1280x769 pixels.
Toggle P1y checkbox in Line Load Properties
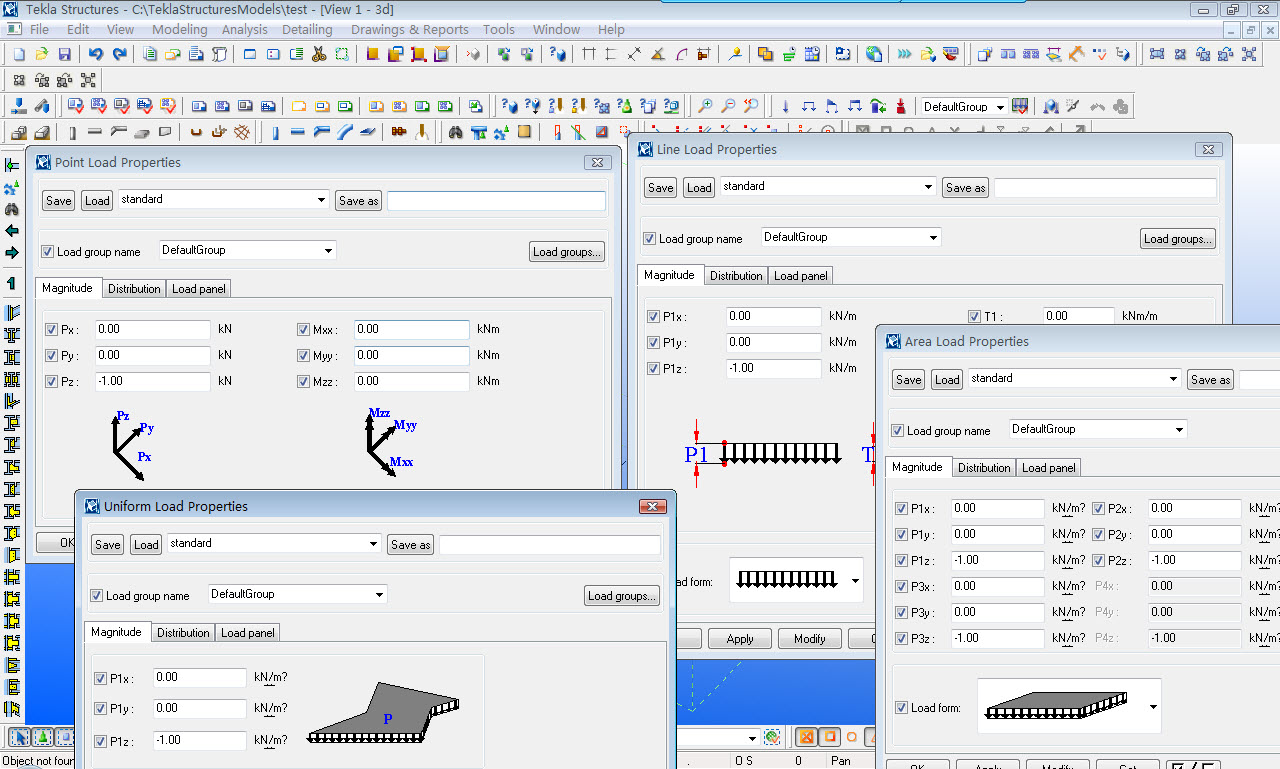coord(654,343)
